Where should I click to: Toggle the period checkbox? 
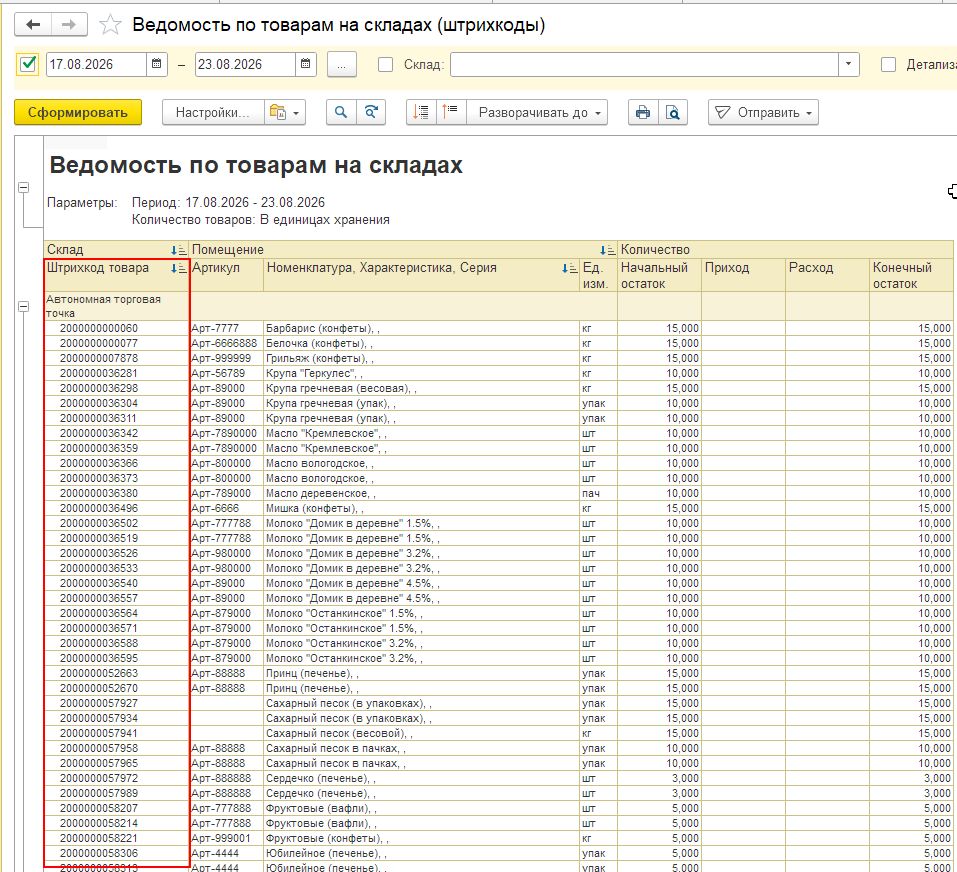[28, 64]
